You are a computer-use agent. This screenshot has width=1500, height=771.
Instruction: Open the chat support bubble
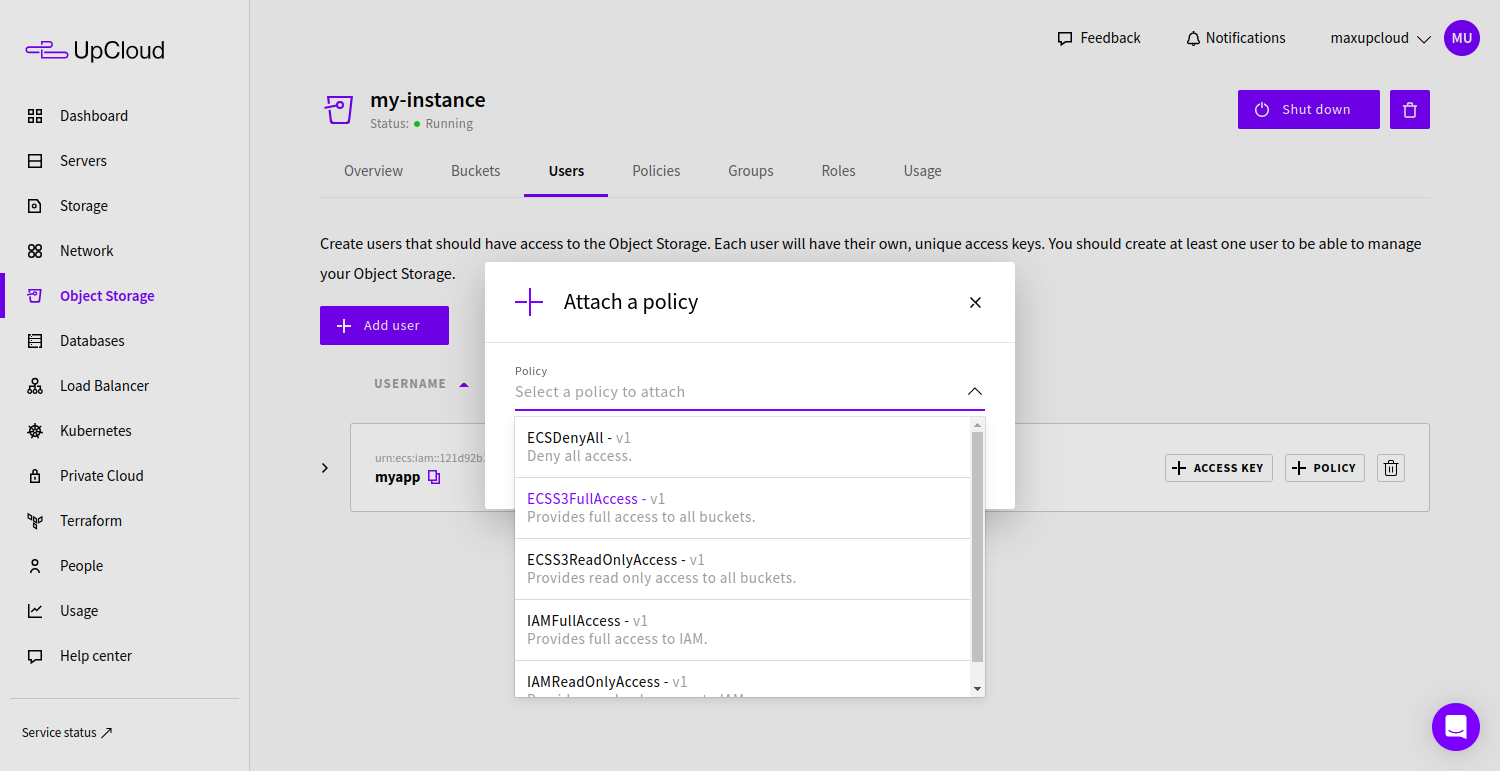1456,727
